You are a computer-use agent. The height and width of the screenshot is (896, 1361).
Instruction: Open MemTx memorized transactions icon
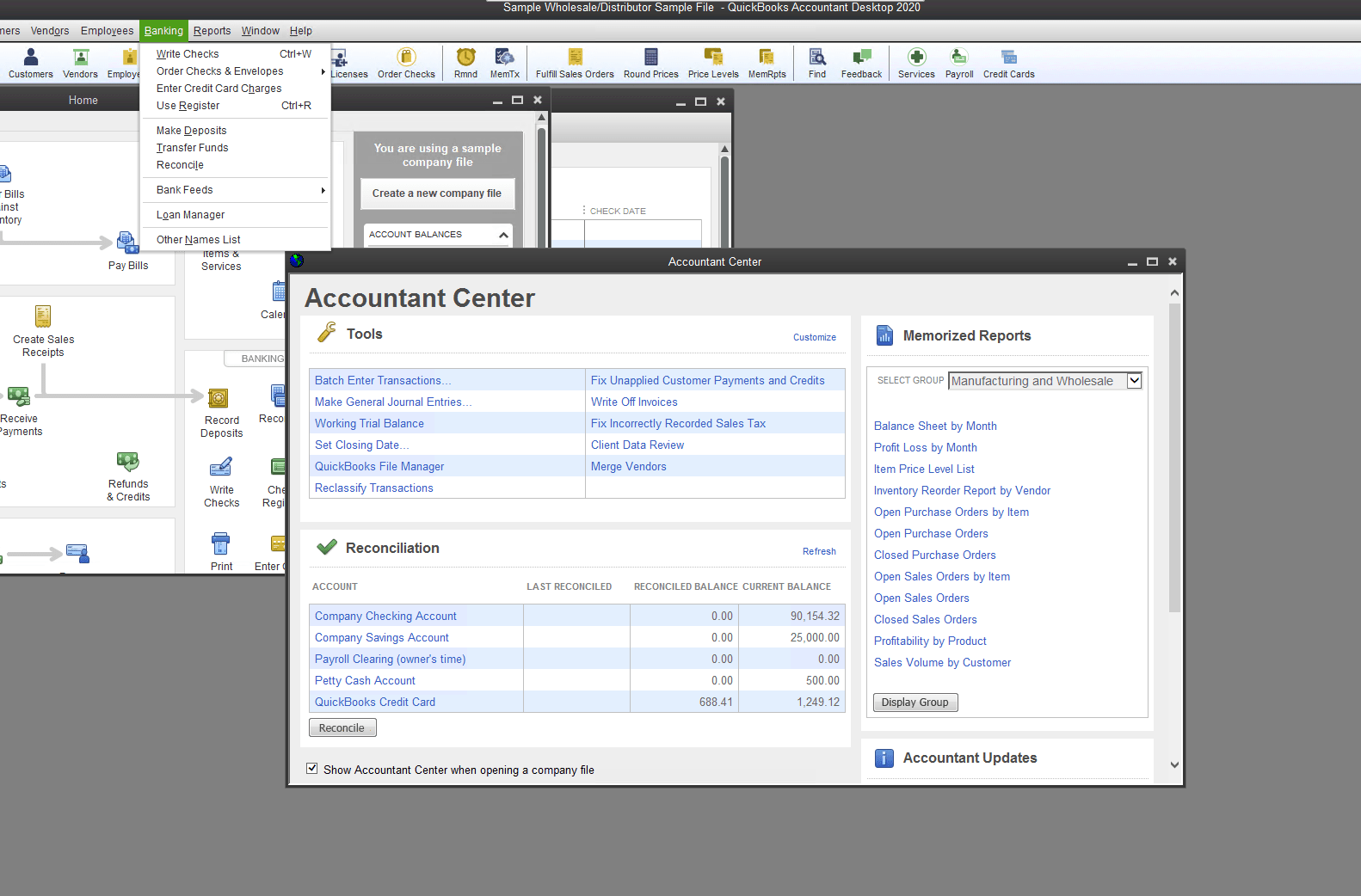pos(505,64)
